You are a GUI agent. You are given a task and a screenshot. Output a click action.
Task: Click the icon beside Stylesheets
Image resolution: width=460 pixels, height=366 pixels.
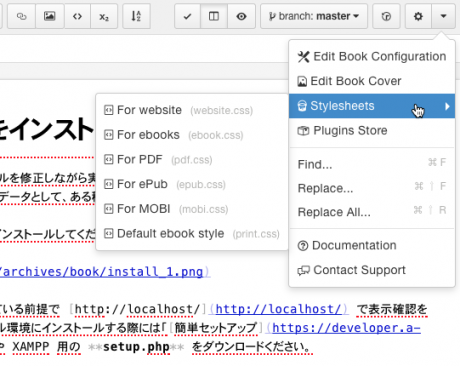pyautogui.click(x=302, y=106)
